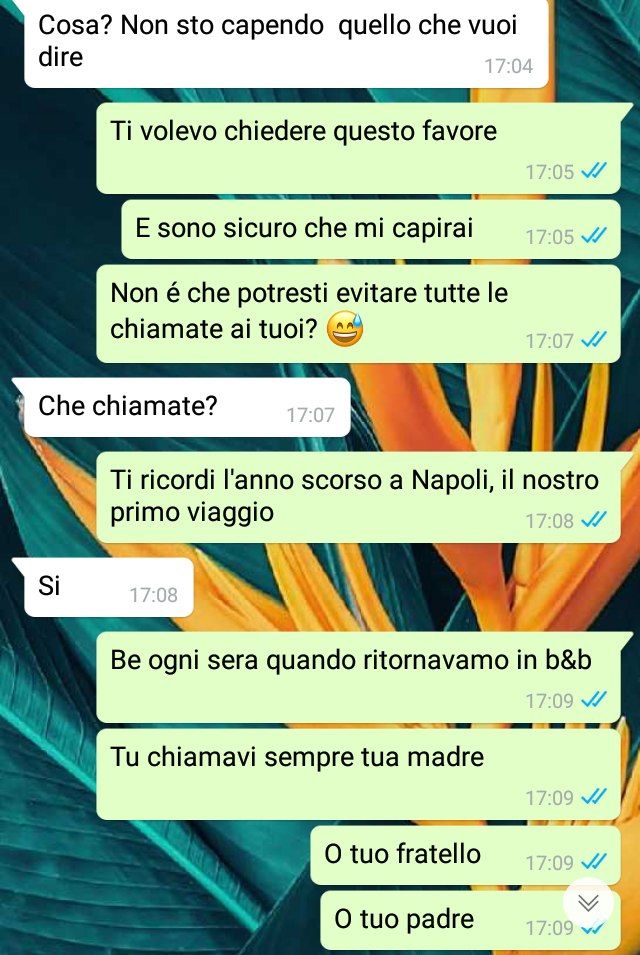Screen dimensions: 640x955
Task: Click blue ticks on 'Tu chiamavi sempre' message
Action: (594, 797)
